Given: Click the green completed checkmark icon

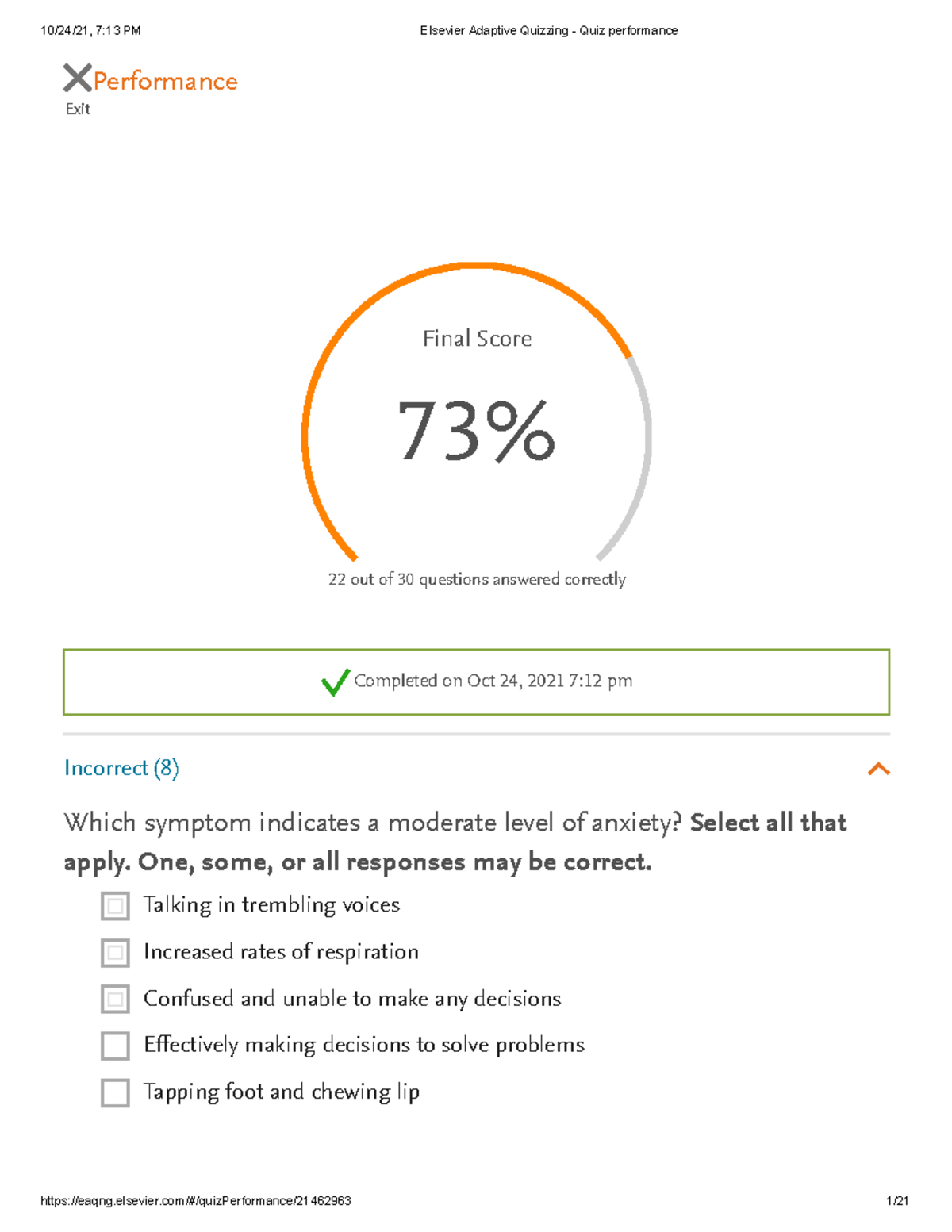Looking at the screenshot, I should [x=335, y=681].
